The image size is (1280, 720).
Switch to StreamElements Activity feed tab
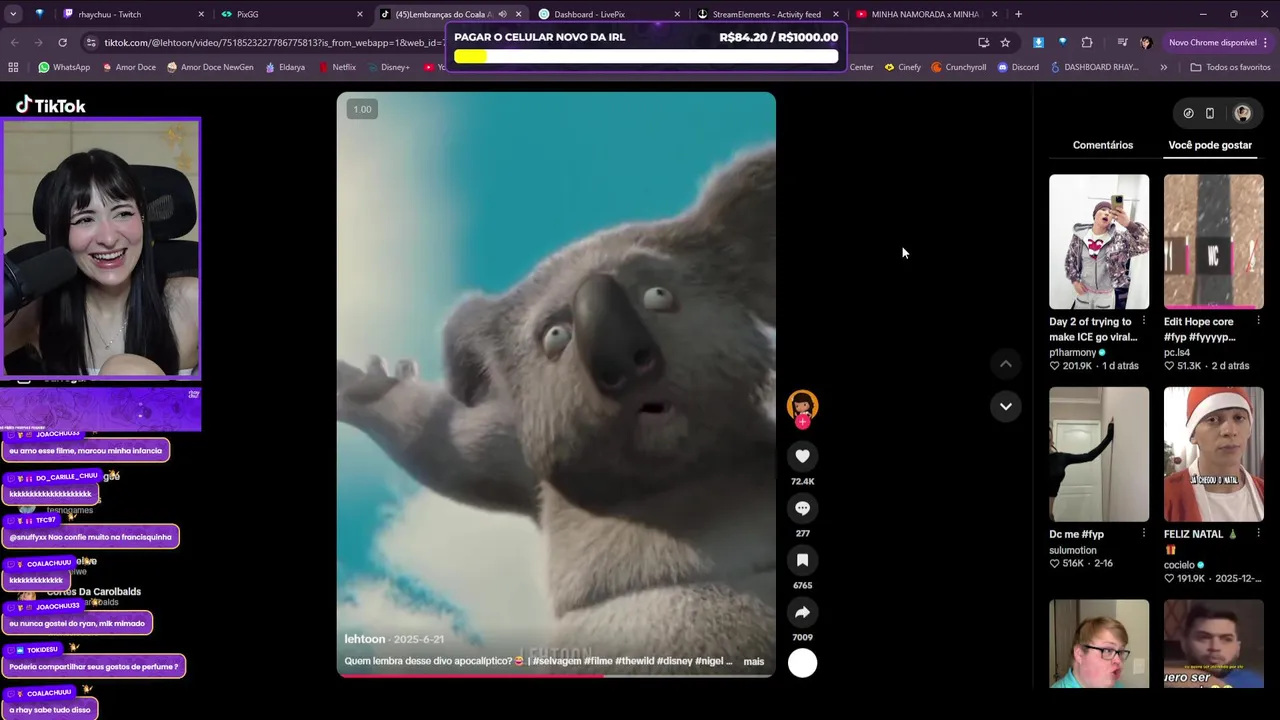768,14
